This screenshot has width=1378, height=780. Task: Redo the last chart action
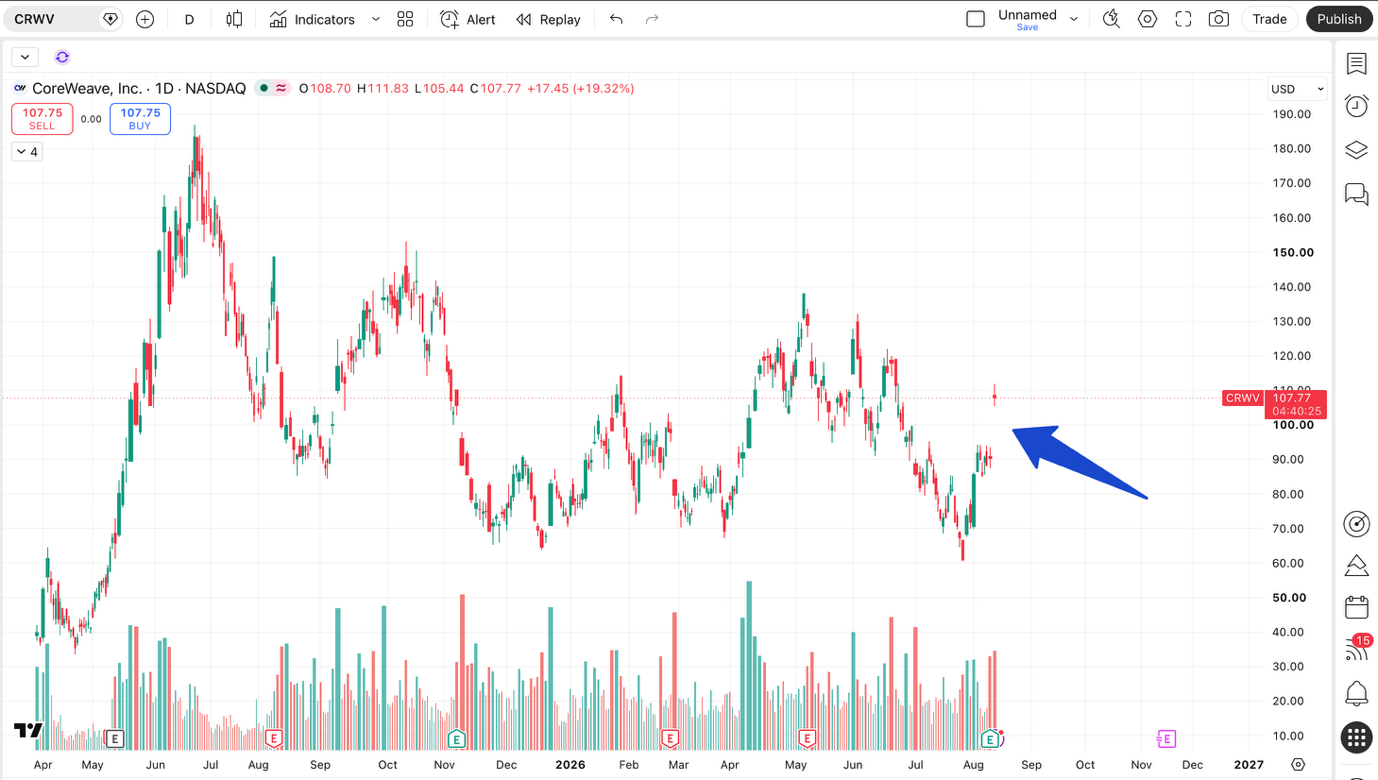(652, 19)
